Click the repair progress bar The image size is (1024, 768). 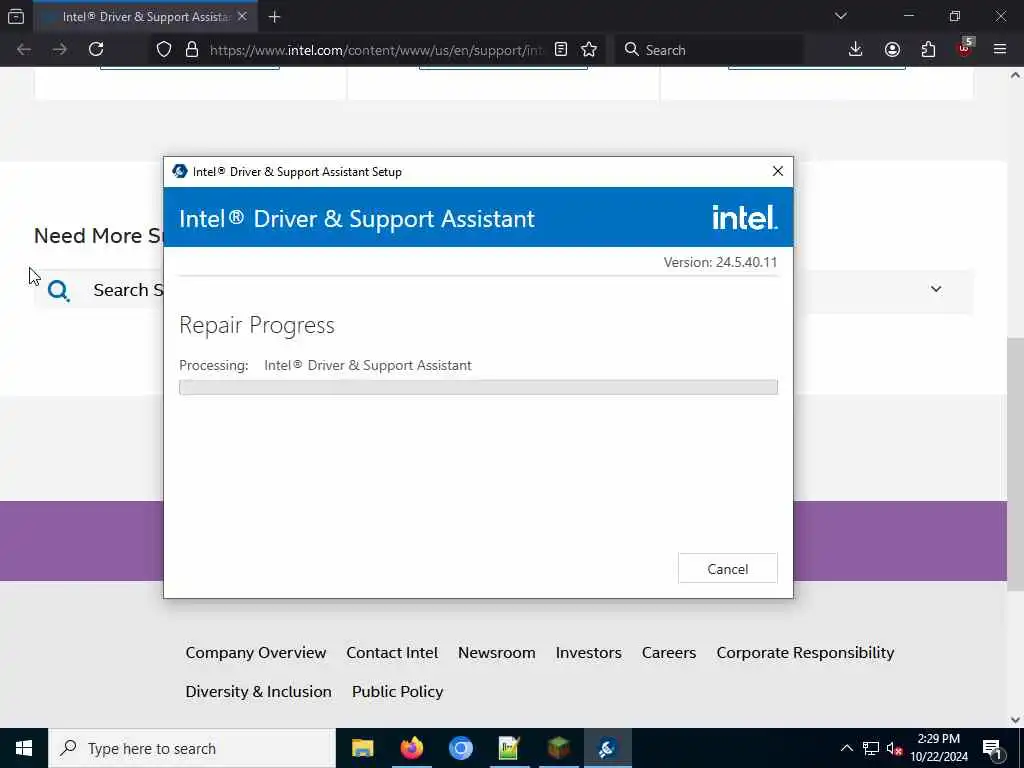click(478, 387)
